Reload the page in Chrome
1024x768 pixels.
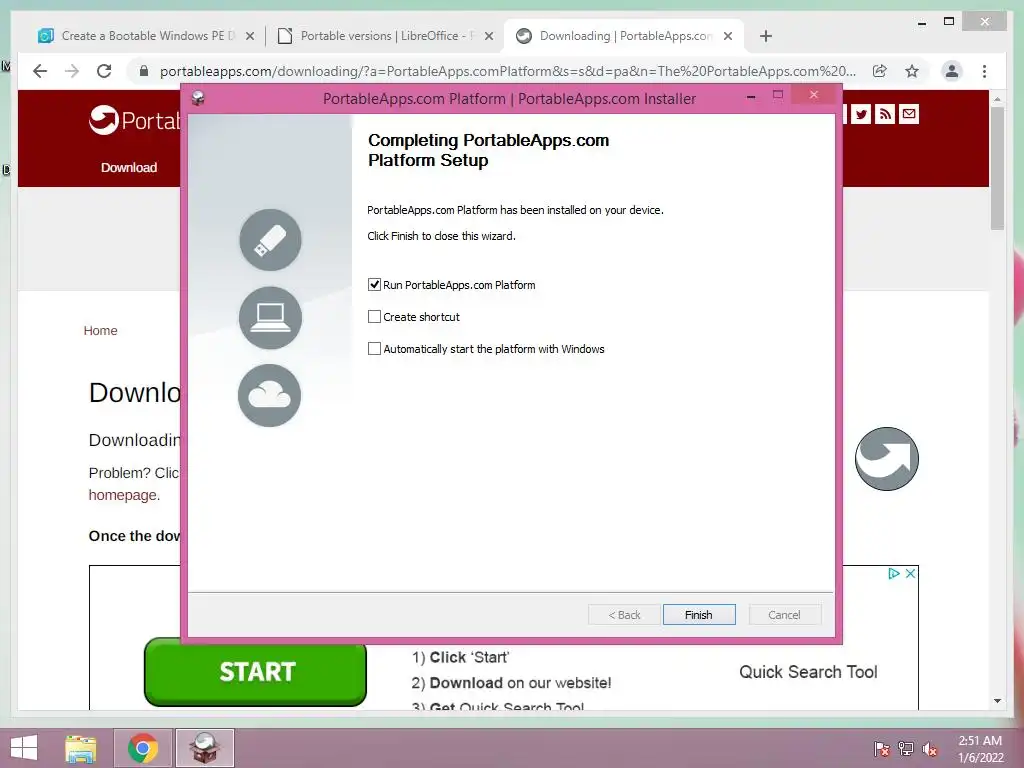104,71
